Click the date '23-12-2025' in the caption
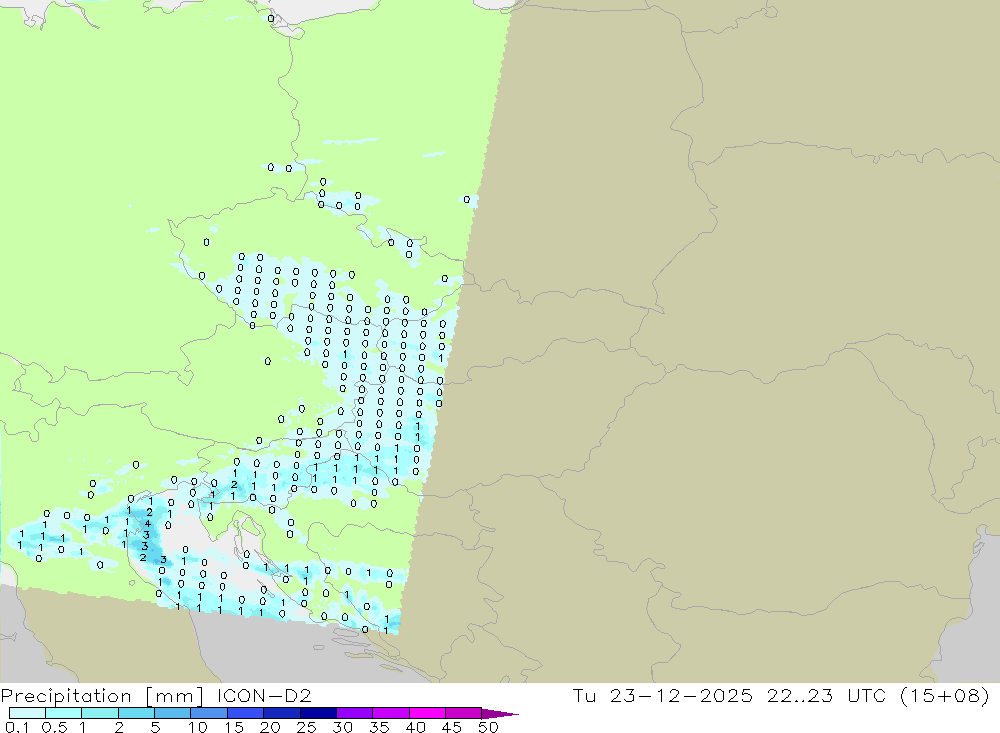This screenshot has width=1000, height=733. [x=681, y=695]
